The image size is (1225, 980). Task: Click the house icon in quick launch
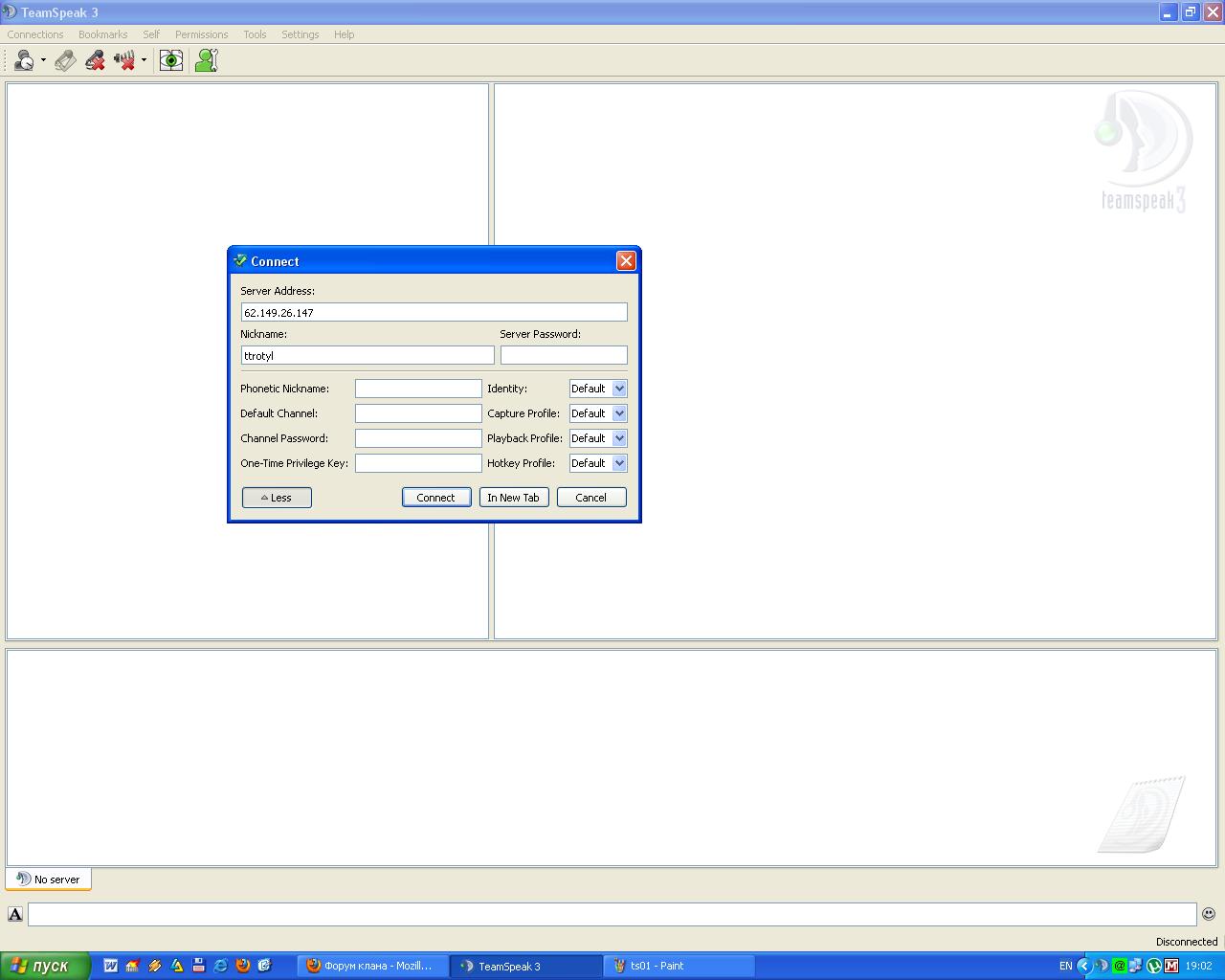pyautogui.click(x=132, y=966)
